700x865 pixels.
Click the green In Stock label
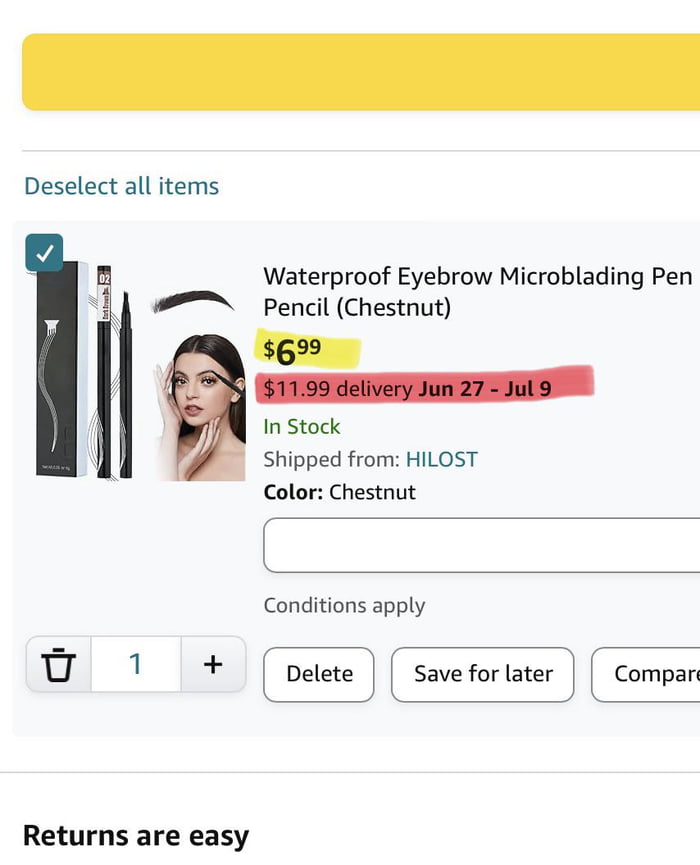[302, 426]
